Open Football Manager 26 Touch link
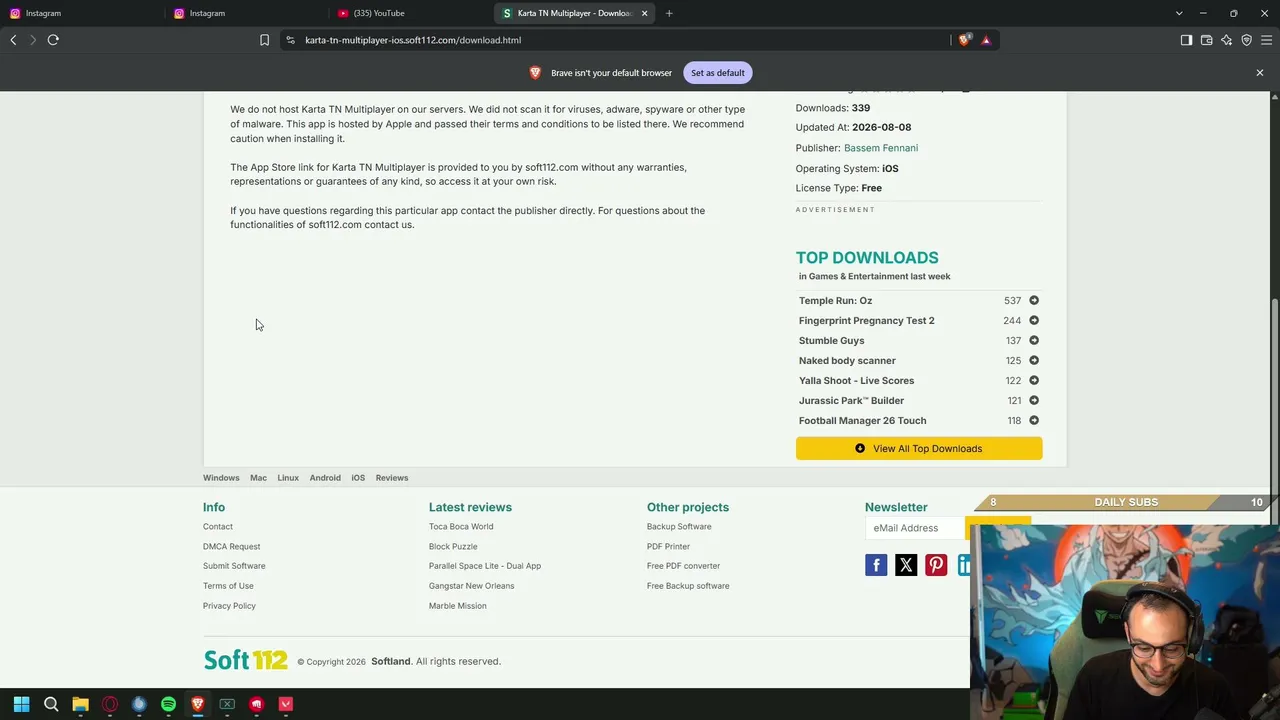This screenshot has width=1280, height=720. [x=862, y=421]
